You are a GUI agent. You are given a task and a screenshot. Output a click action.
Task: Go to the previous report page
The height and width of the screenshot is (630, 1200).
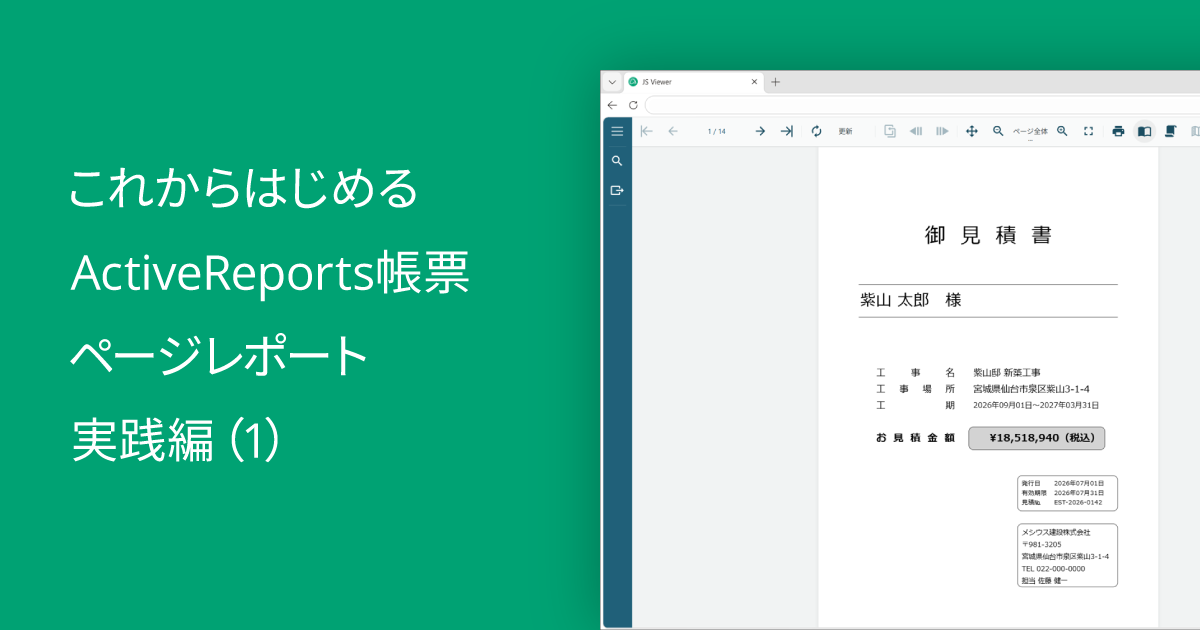click(x=673, y=131)
